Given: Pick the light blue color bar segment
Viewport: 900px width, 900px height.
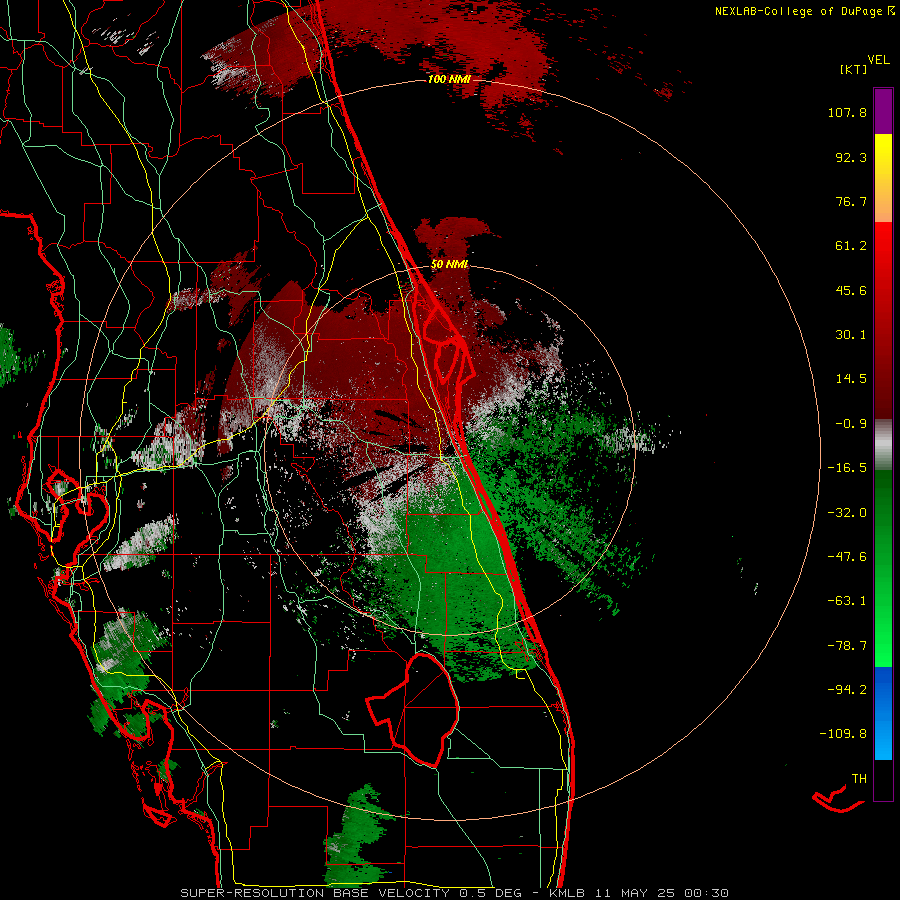Looking at the screenshot, I should pos(883,738).
